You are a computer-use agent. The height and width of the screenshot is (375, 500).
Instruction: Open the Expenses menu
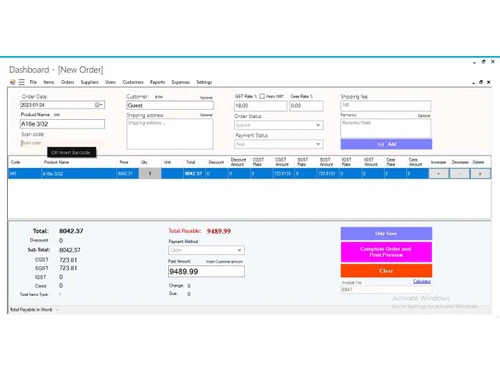[x=181, y=82]
